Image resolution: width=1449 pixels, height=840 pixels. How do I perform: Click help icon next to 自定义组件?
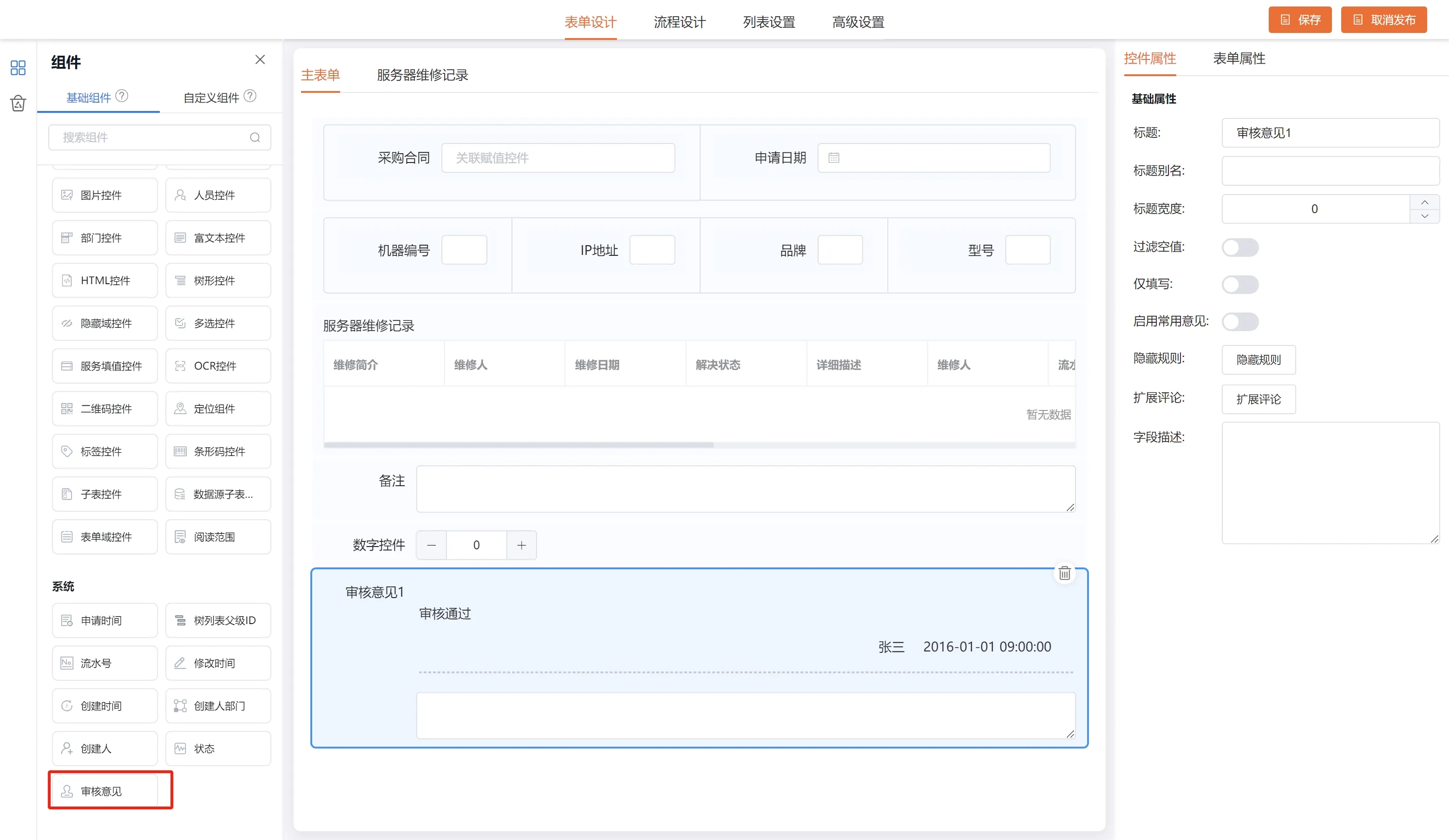[x=249, y=96]
